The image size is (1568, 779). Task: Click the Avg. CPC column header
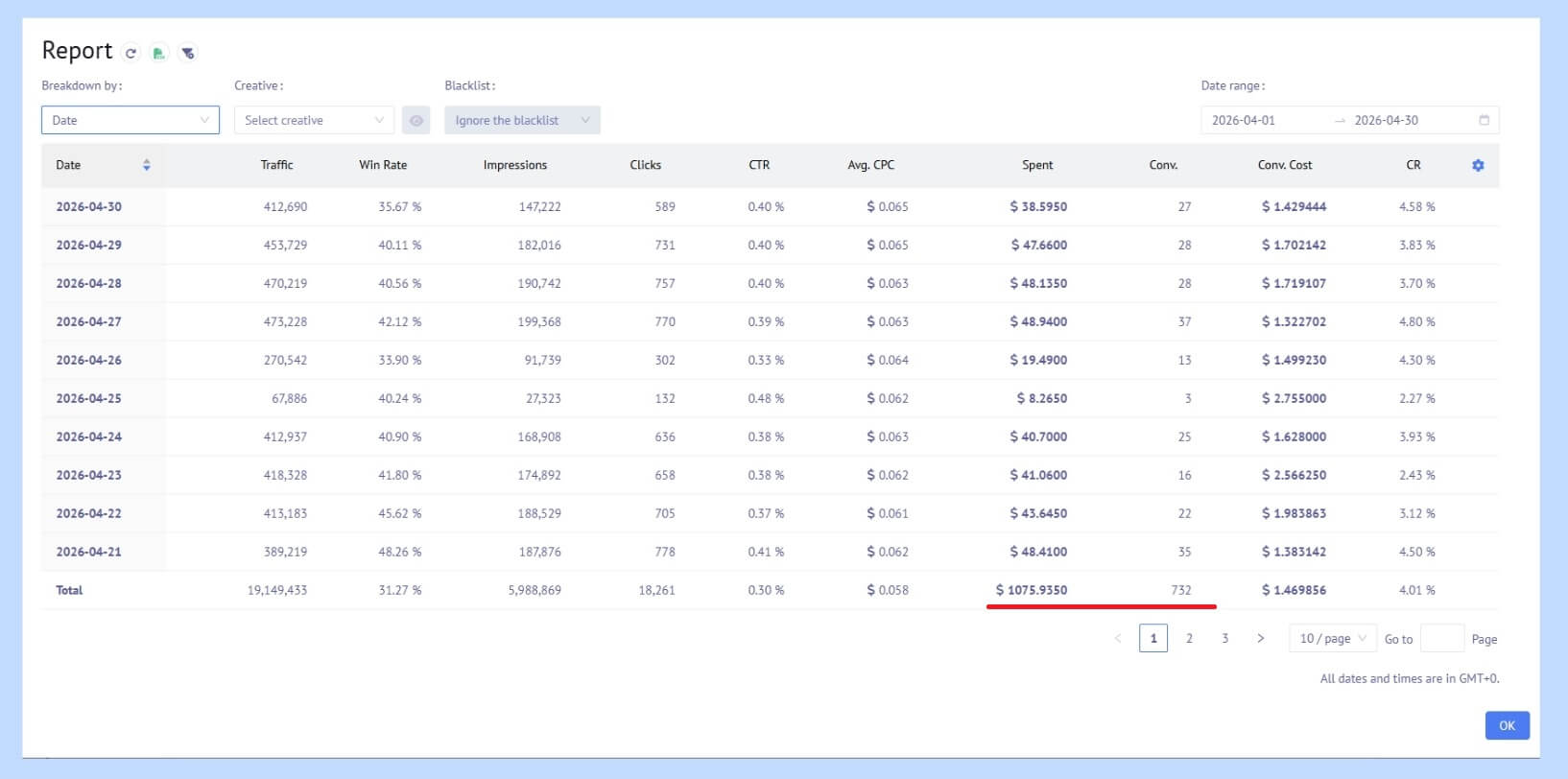pos(870,165)
